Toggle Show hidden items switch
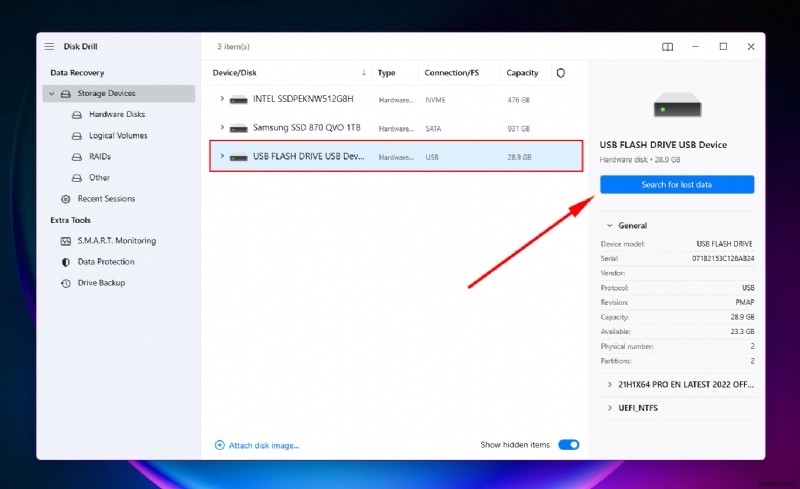 pos(568,445)
